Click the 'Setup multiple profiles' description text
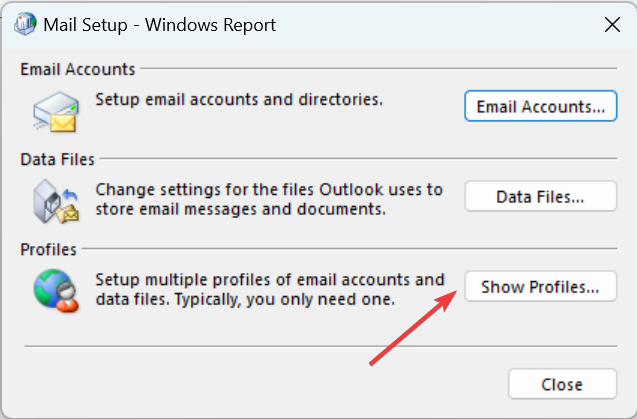Screen dimensions: 637x419 (x=270, y=289)
